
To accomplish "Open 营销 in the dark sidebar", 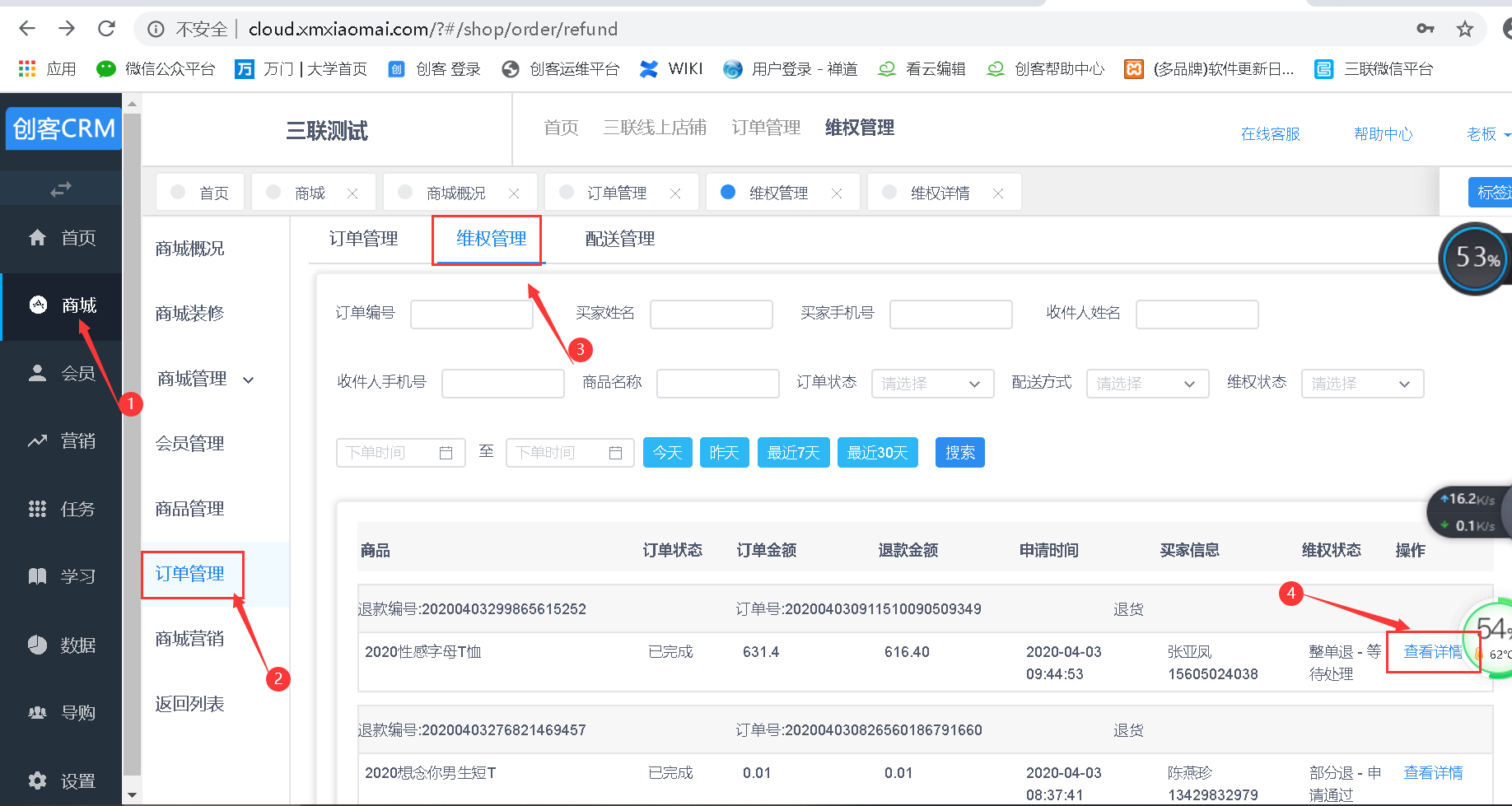I will pyautogui.click(x=61, y=441).
